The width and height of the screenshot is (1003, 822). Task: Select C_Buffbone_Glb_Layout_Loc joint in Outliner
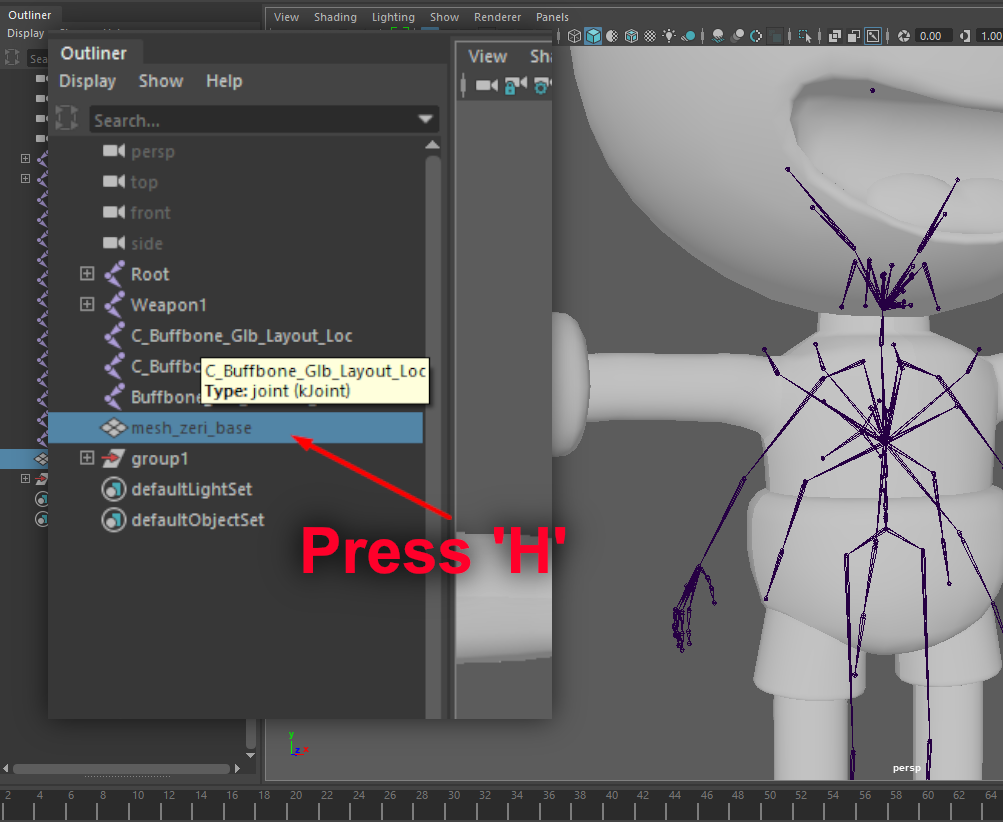[235, 336]
